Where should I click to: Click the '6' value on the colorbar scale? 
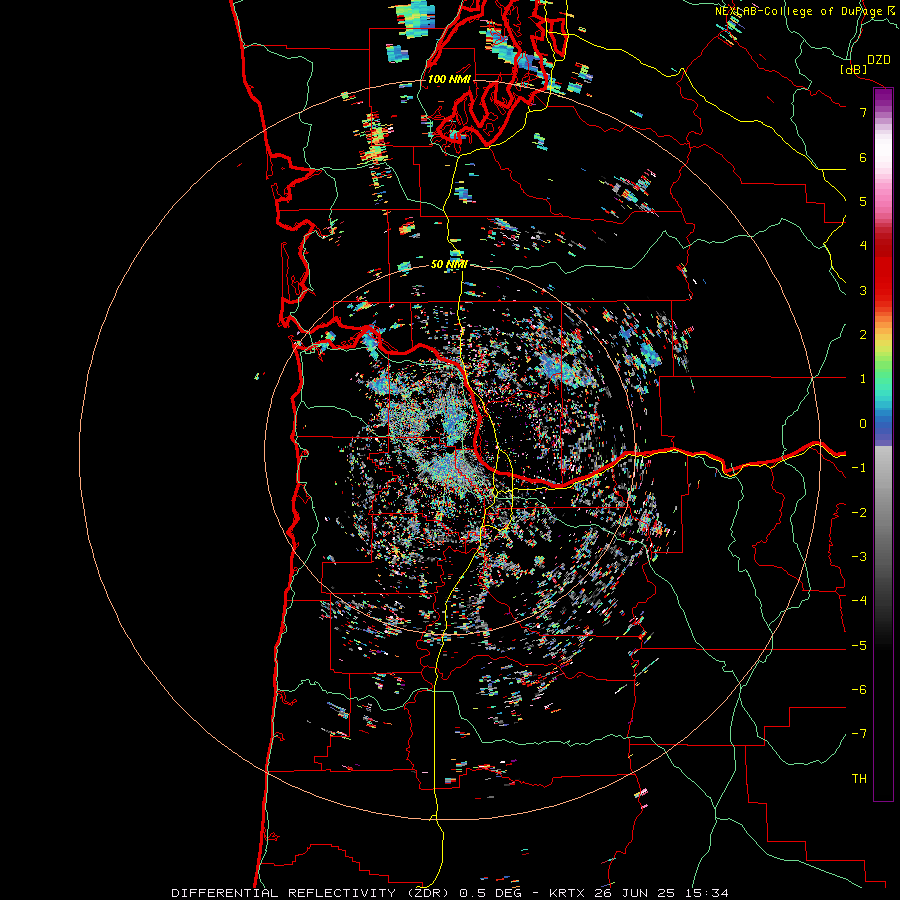pos(863,157)
